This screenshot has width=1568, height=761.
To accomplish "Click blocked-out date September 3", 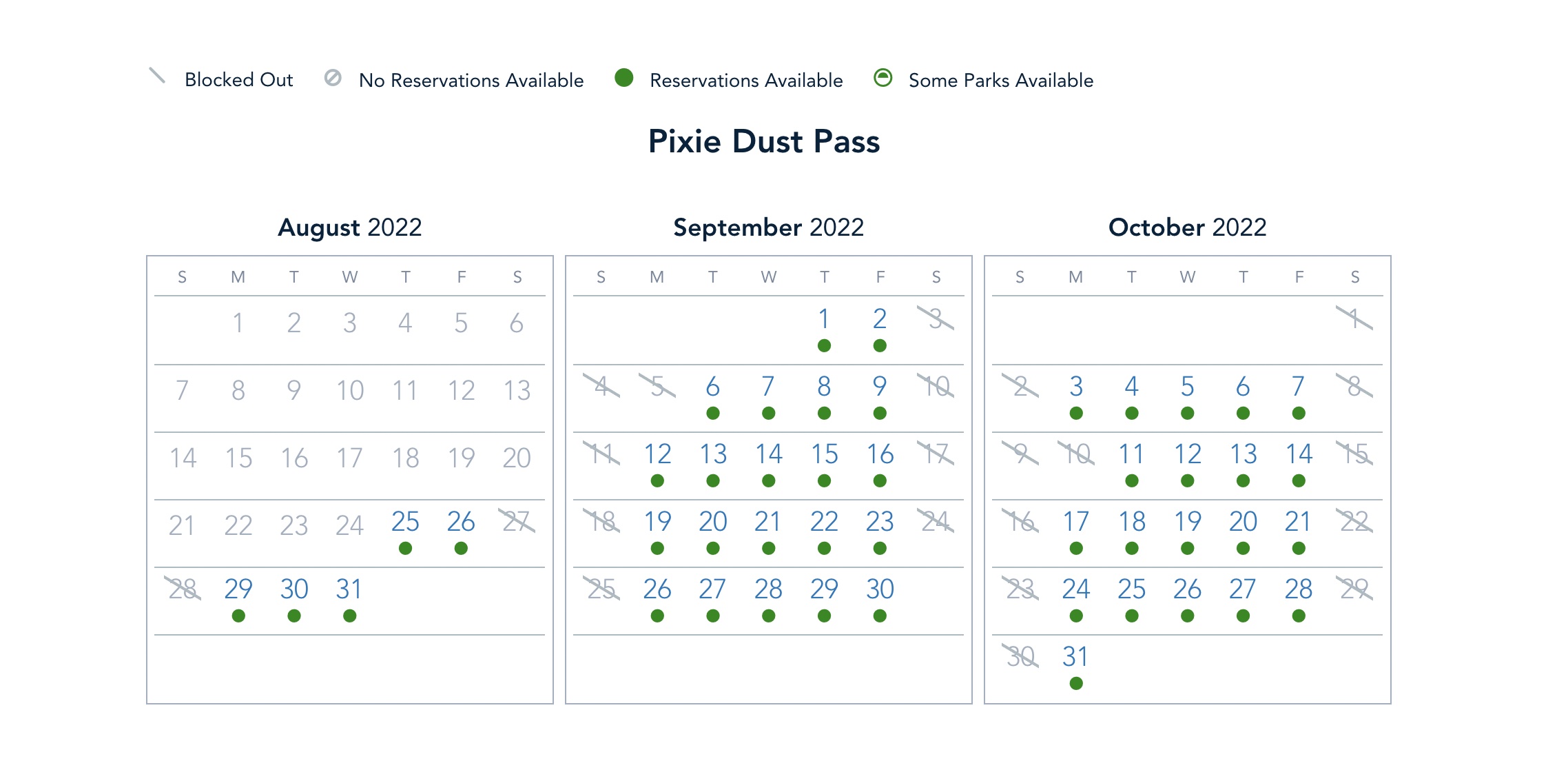I will pyautogui.click(x=936, y=318).
